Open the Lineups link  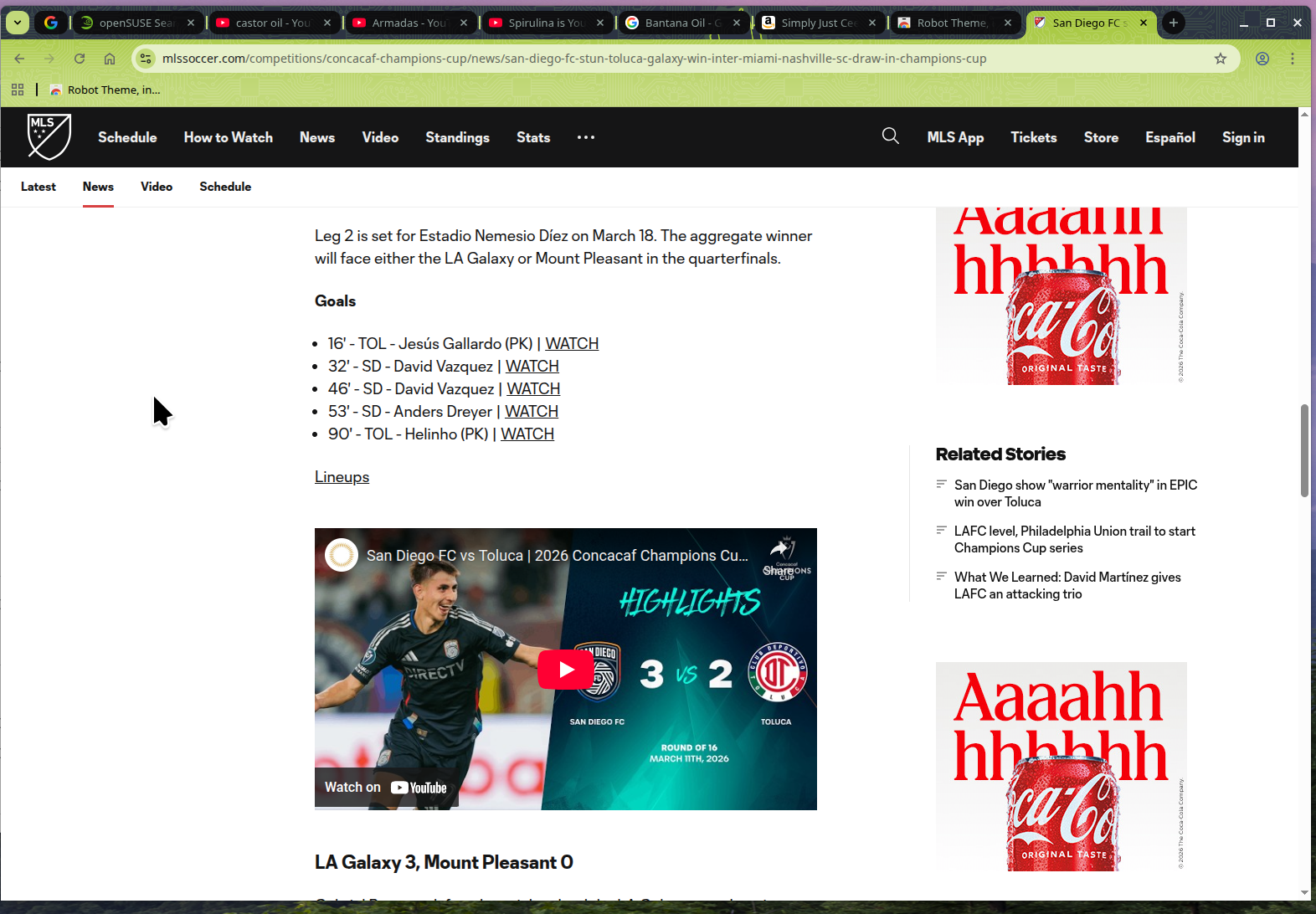pos(342,477)
